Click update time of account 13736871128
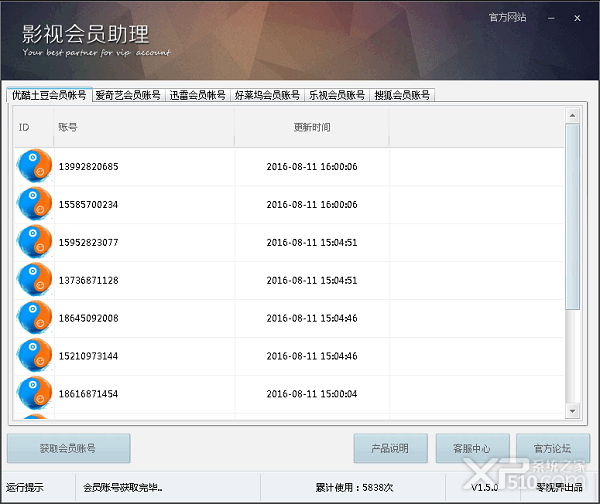 coord(312,280)
